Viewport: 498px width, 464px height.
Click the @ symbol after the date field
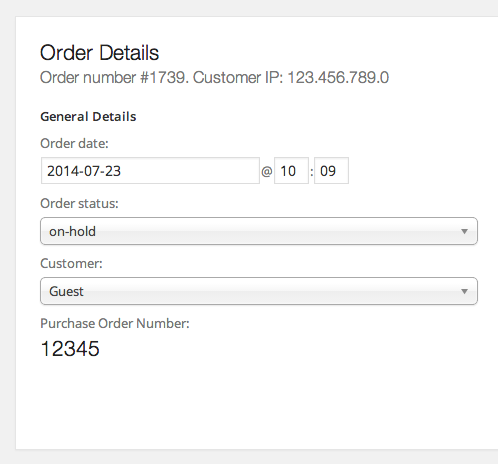pos(267,171)
